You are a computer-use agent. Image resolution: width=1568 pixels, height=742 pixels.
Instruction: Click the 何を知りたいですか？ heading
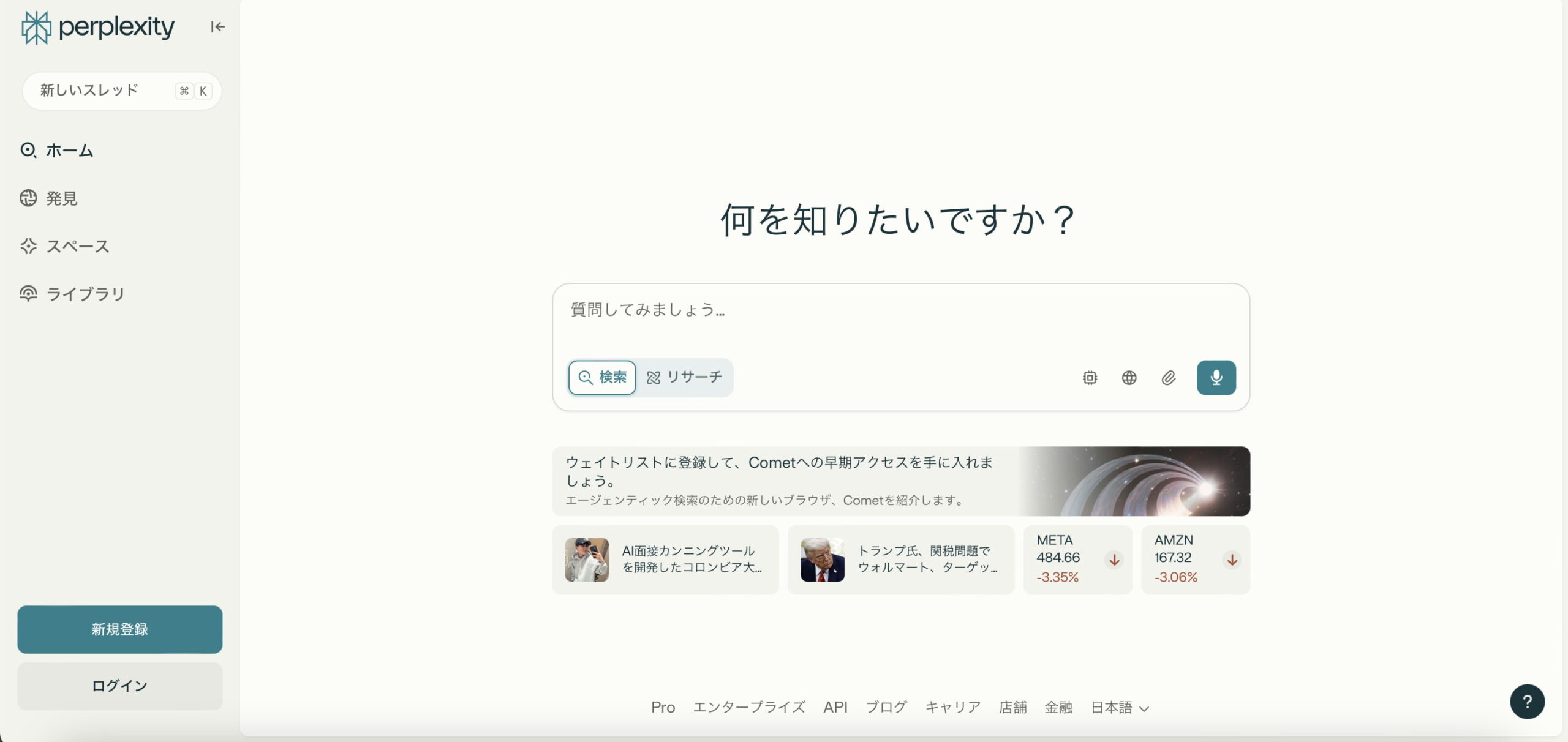tap(898, 219)
